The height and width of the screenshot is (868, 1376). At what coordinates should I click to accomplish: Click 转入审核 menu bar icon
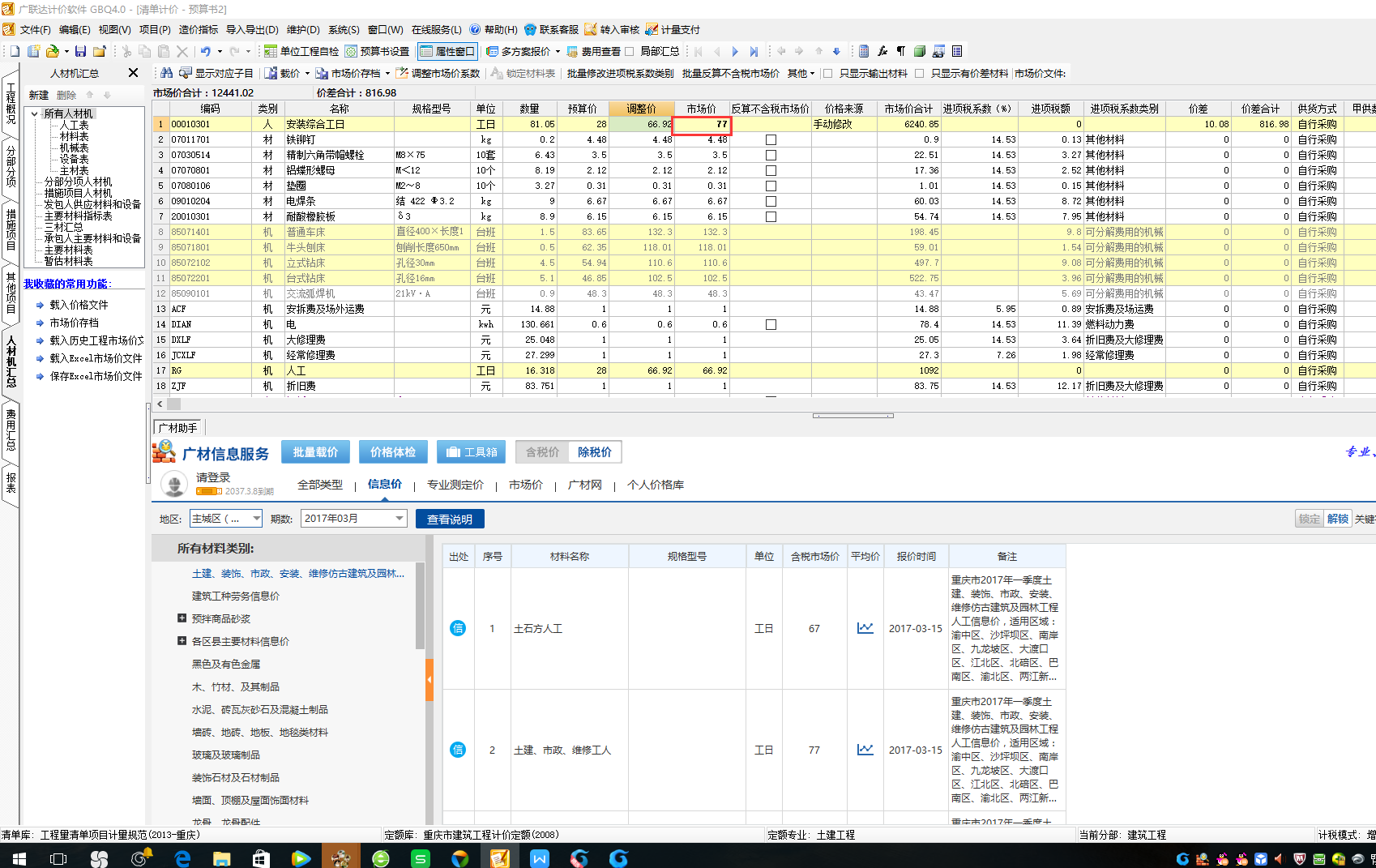coord(591,29)
